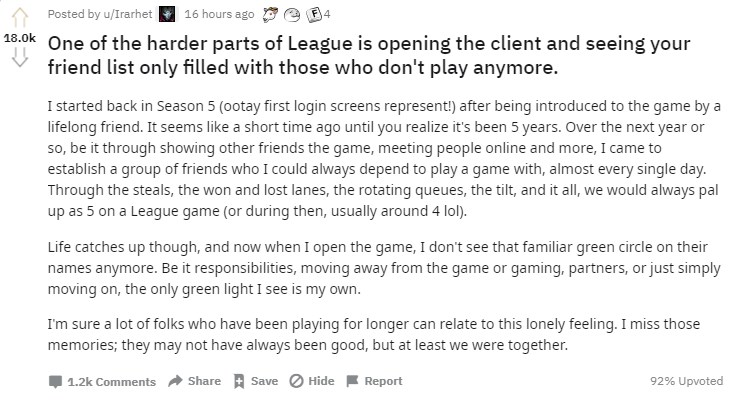Click the Save button label
This screenshot has height=411, width=739.
tap(264, 381)
